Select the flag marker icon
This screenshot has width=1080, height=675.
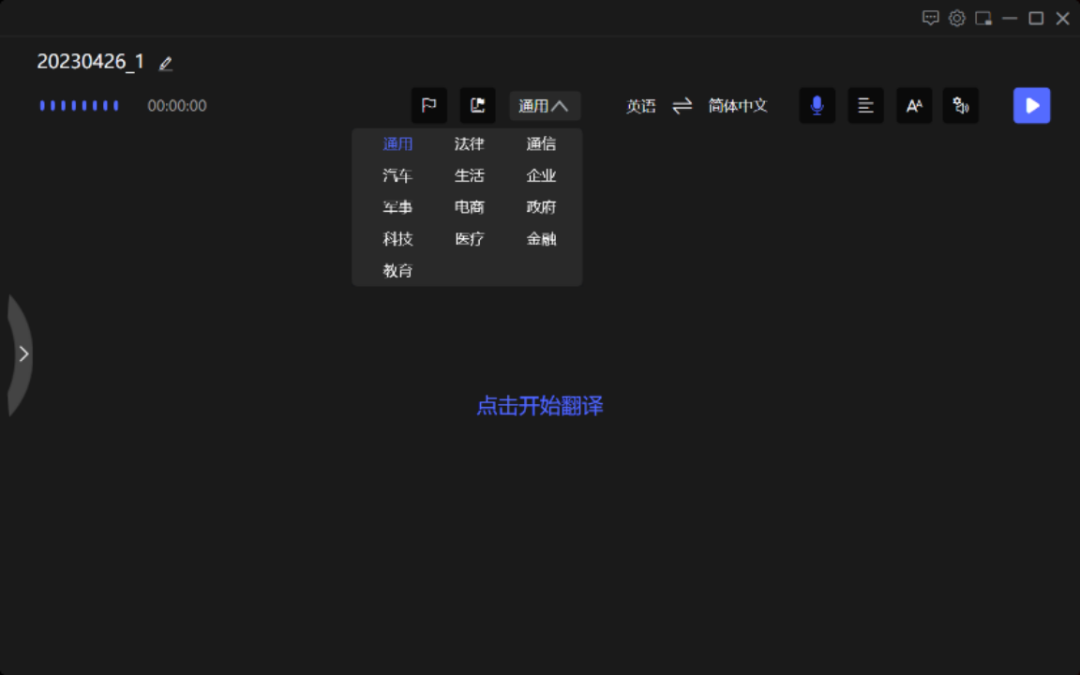coord(429,105)
